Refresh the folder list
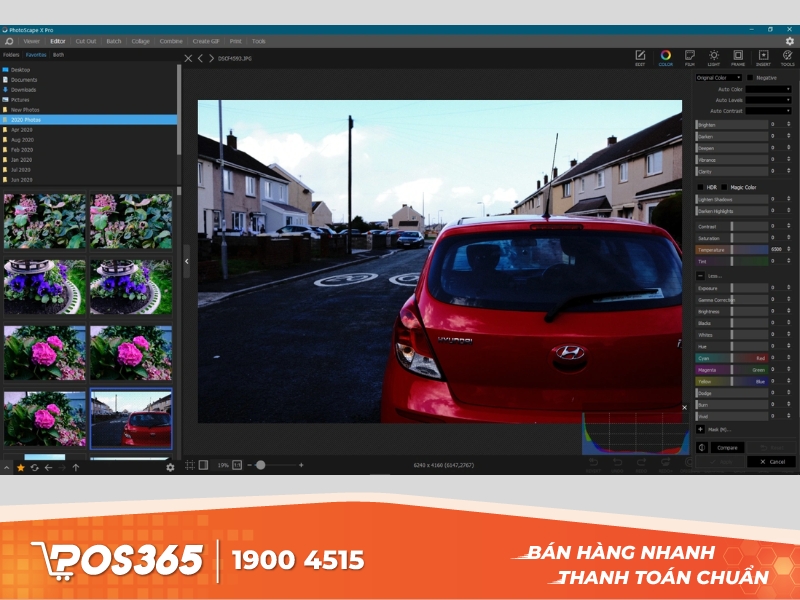This screenshot has width=800, height=600. [x=35, y=467]
